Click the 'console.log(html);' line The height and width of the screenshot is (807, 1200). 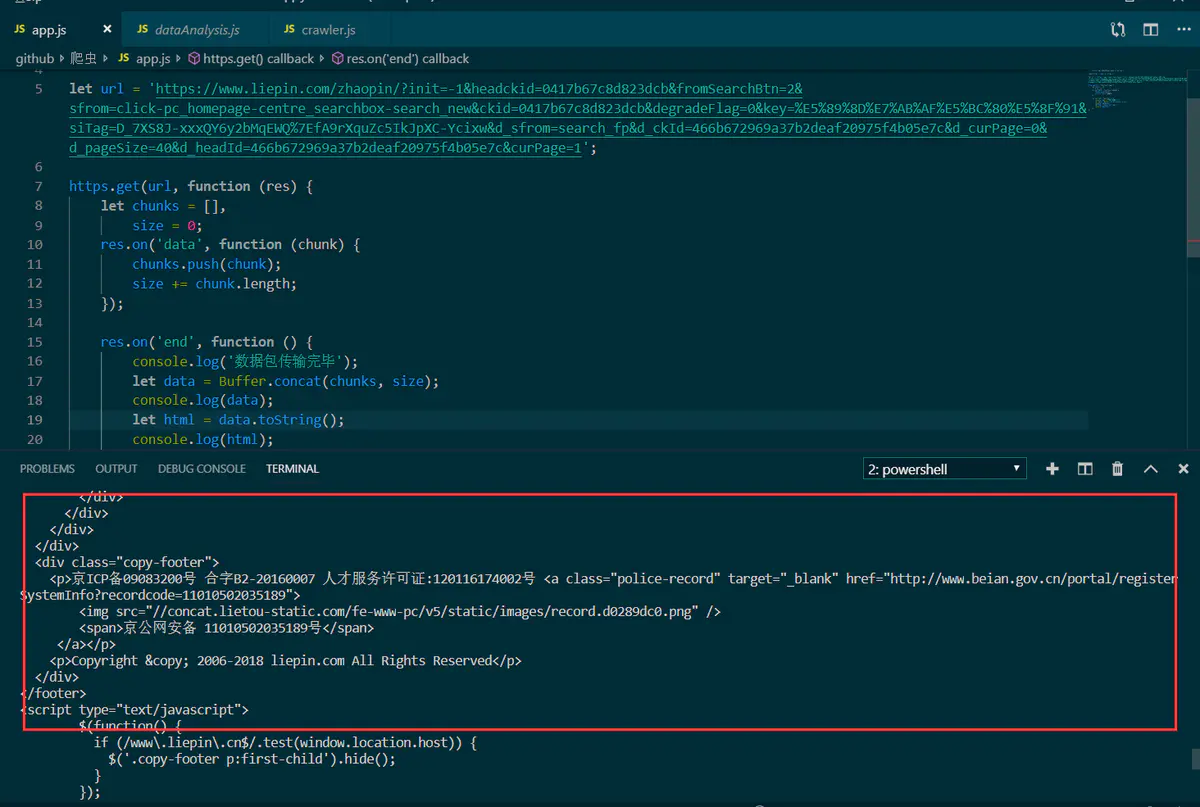tap(202, 439)
